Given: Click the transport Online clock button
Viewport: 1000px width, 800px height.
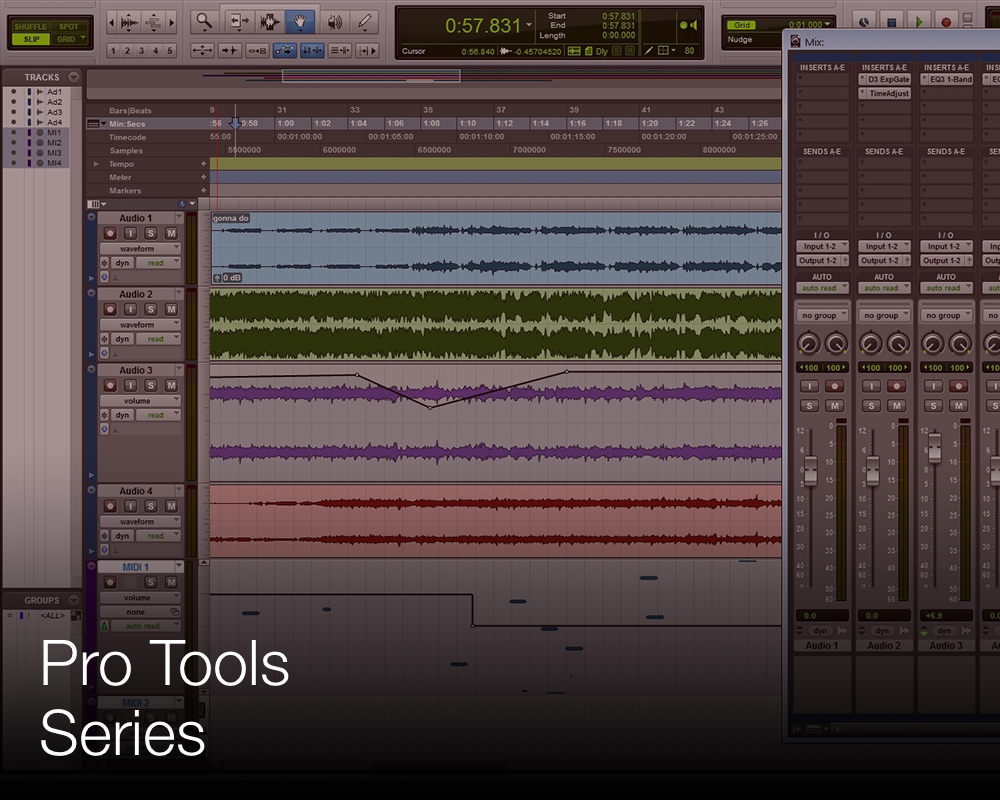Looking at the screenshot, I should pyautogui.click(x=864, y=22).
